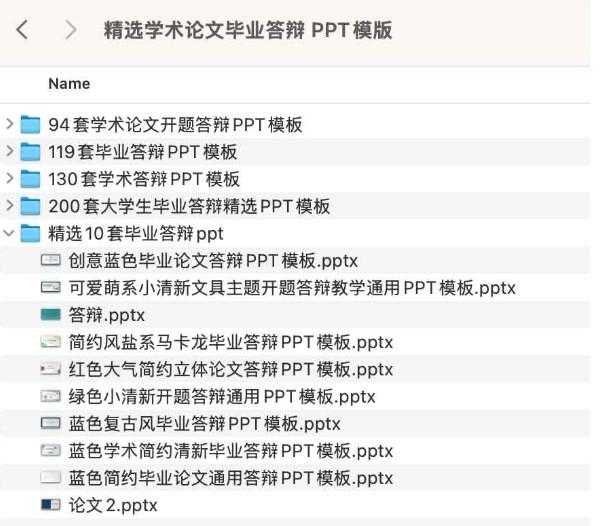Viewport: 604px width, 526px height.
Task: Click the Finder forward arrow
Action: click(x=70, y=30)
